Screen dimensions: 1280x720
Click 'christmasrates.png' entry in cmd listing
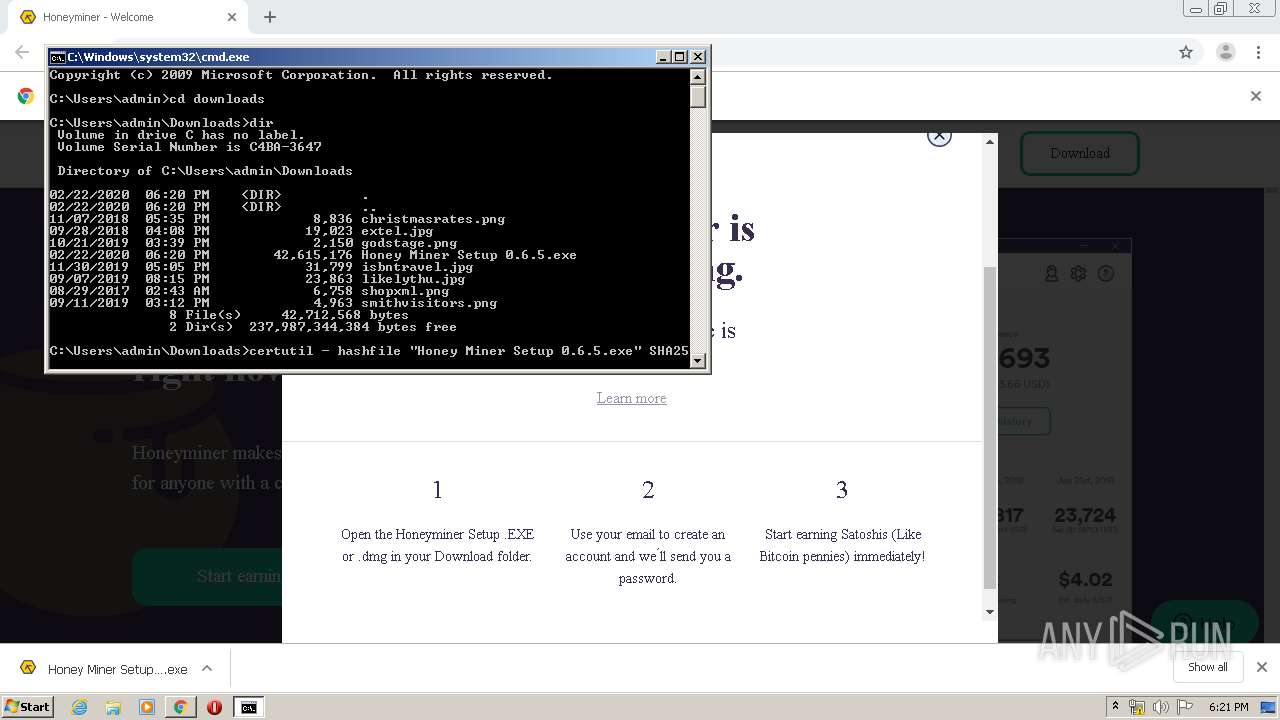pos(433,219)
